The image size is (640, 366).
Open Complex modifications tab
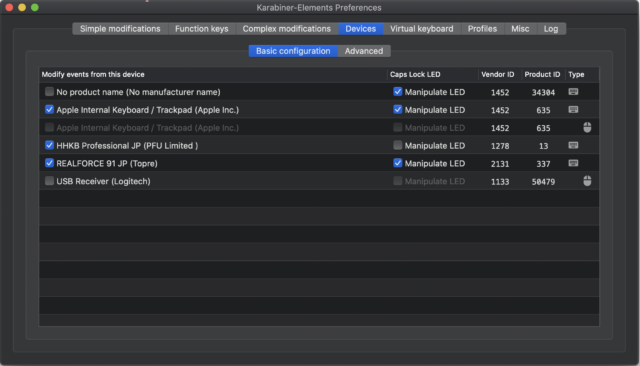coord(287,29)
